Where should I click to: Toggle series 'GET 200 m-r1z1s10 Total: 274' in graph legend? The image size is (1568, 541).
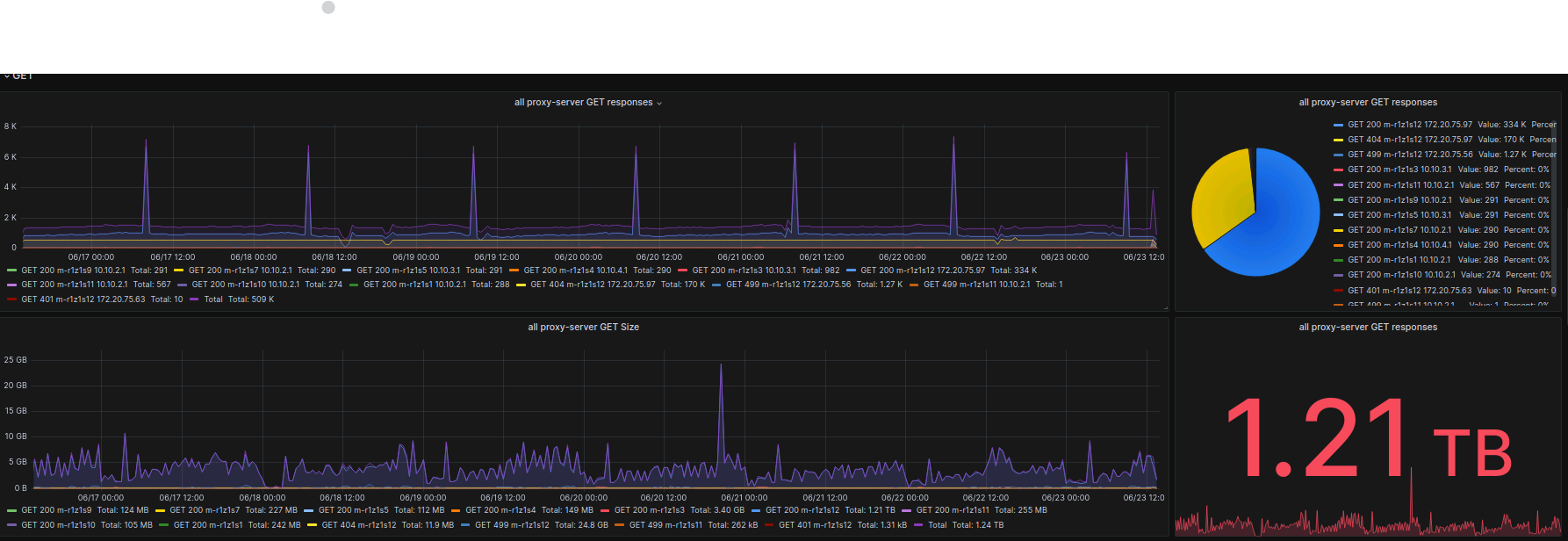[260, 285]
